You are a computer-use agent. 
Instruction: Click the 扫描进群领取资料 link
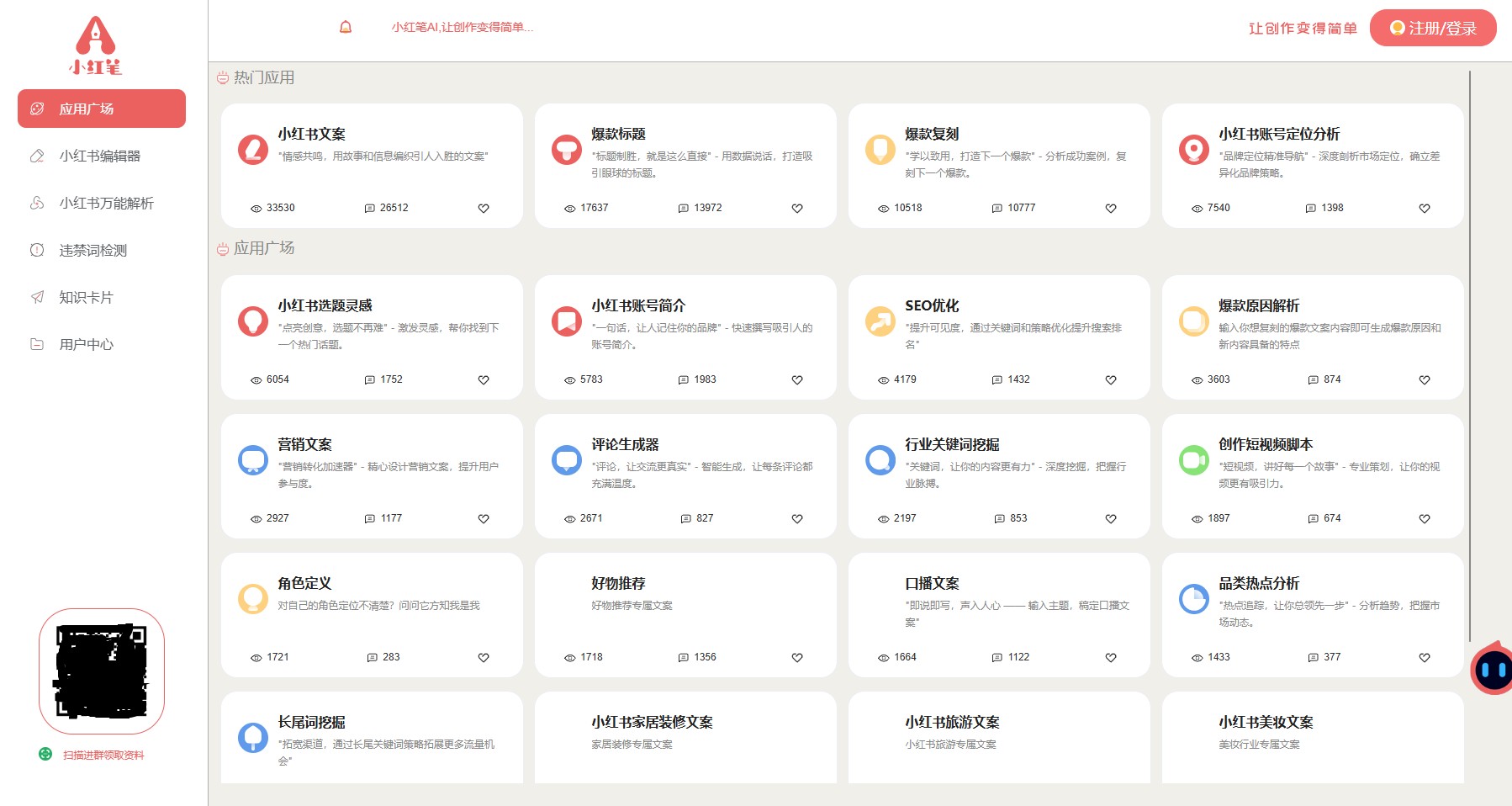pyautogui.click(x=103, y=755)
